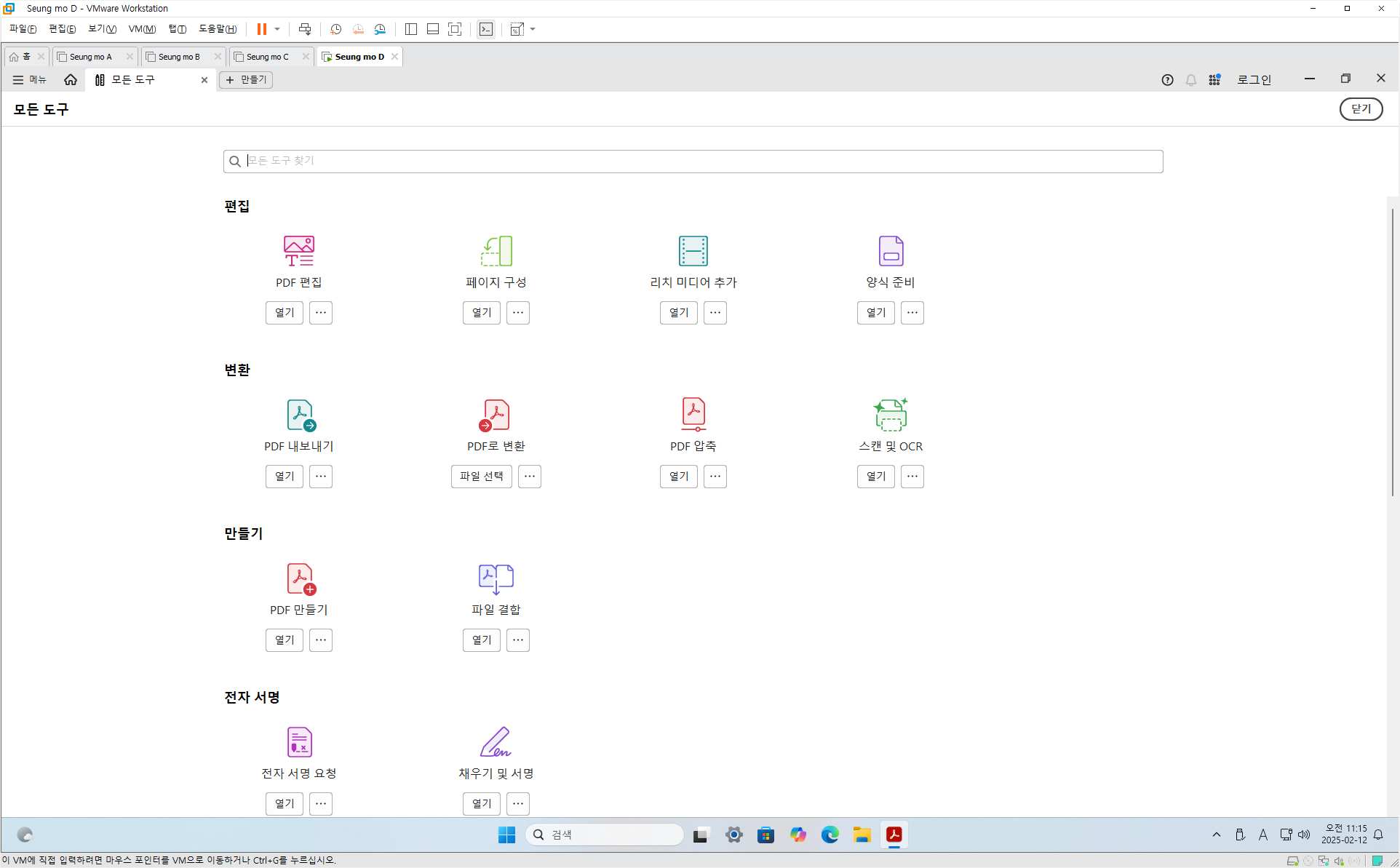Click the 페이지 구성 tool icon
1400x868 pixels.
coord(496,251)
